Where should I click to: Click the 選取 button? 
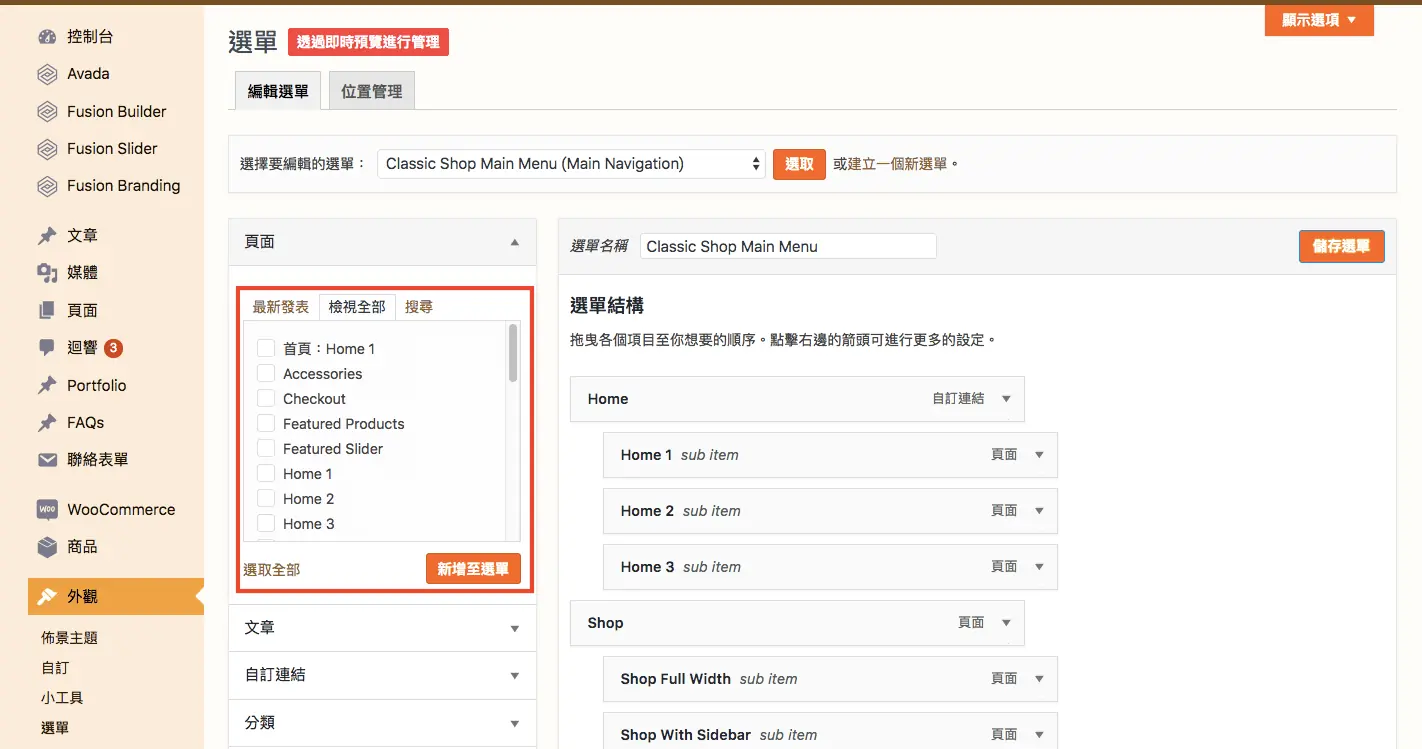point(799,164)
